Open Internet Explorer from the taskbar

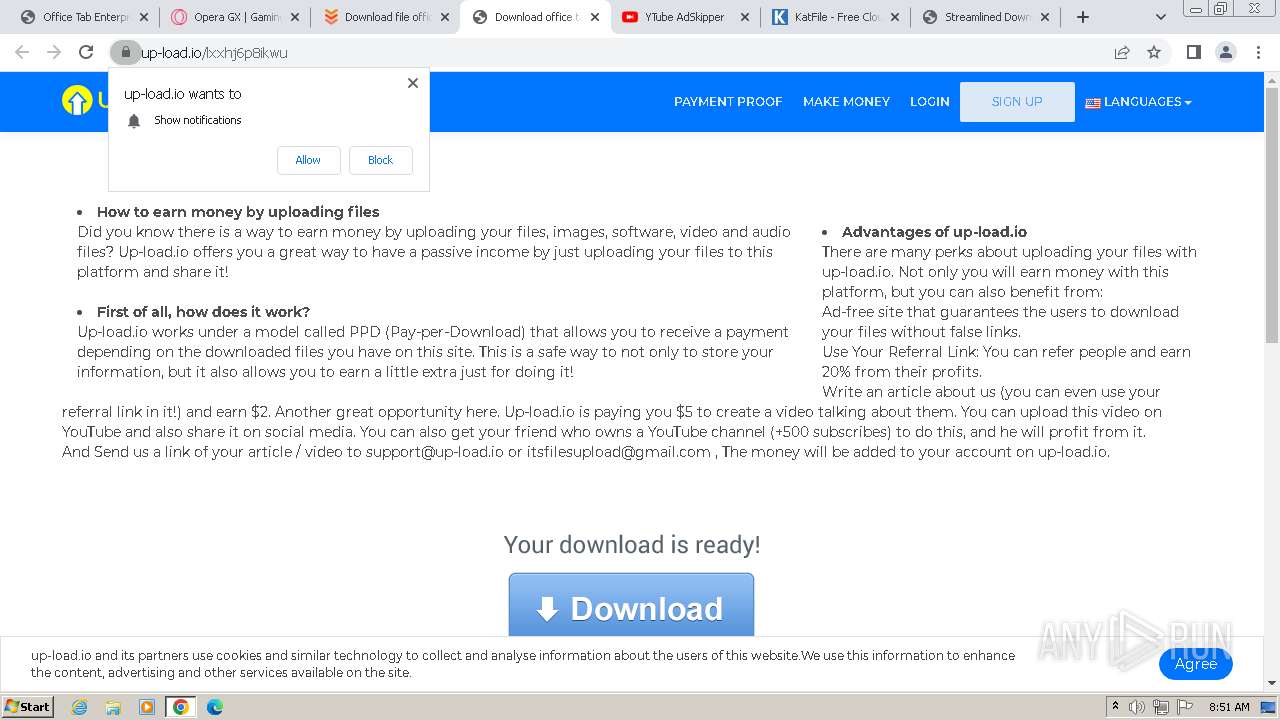point(80,707)
